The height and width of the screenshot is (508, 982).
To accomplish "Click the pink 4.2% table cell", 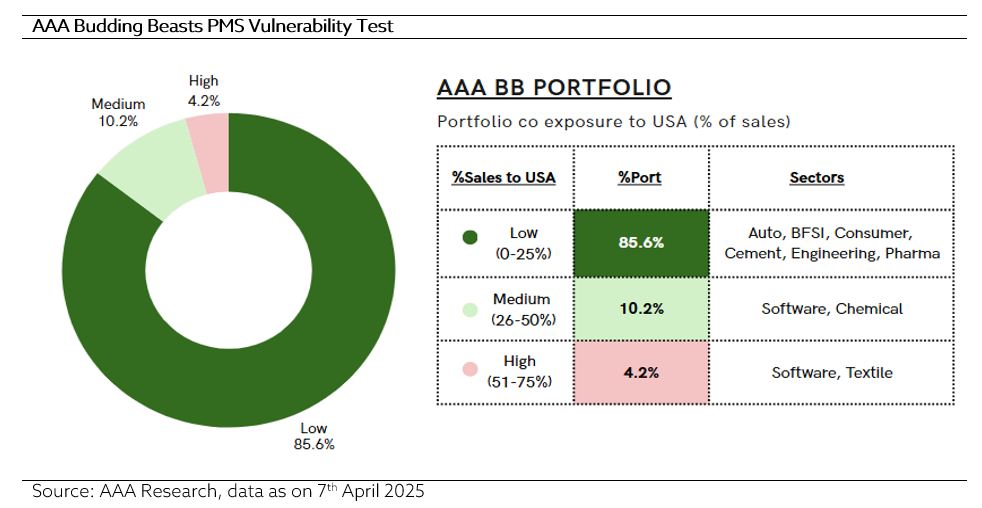I will coord(641,372).
